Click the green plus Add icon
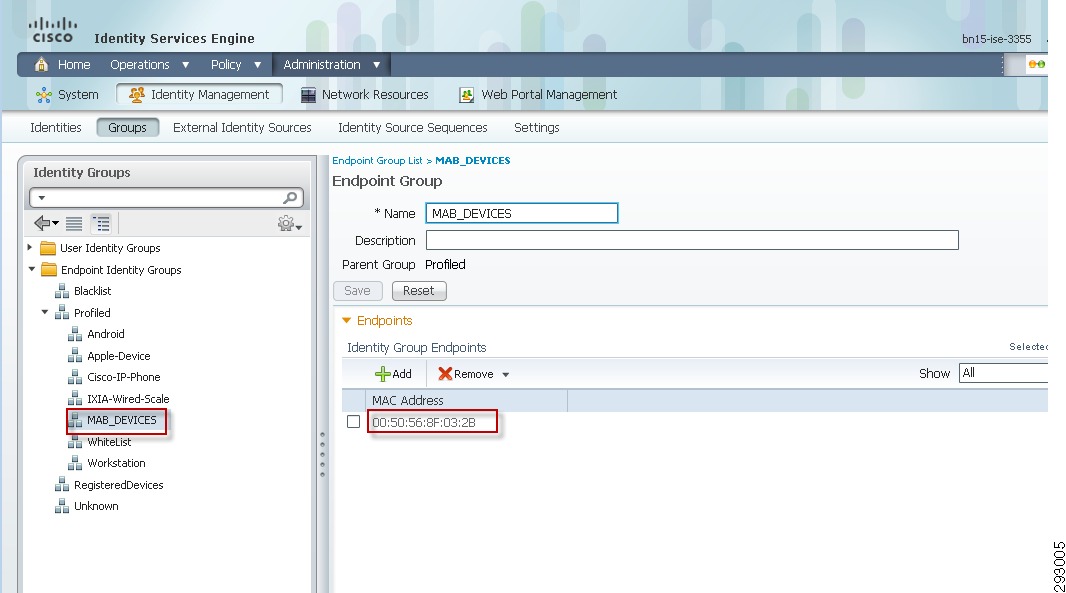1066x593 pixels. pyautogui.click(x=383, y=374)
